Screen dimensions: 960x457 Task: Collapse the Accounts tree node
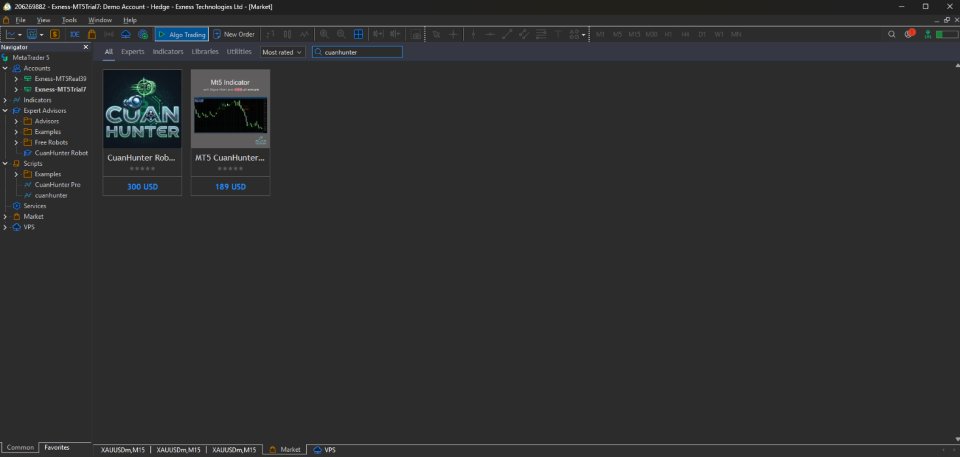click(6, 68)
